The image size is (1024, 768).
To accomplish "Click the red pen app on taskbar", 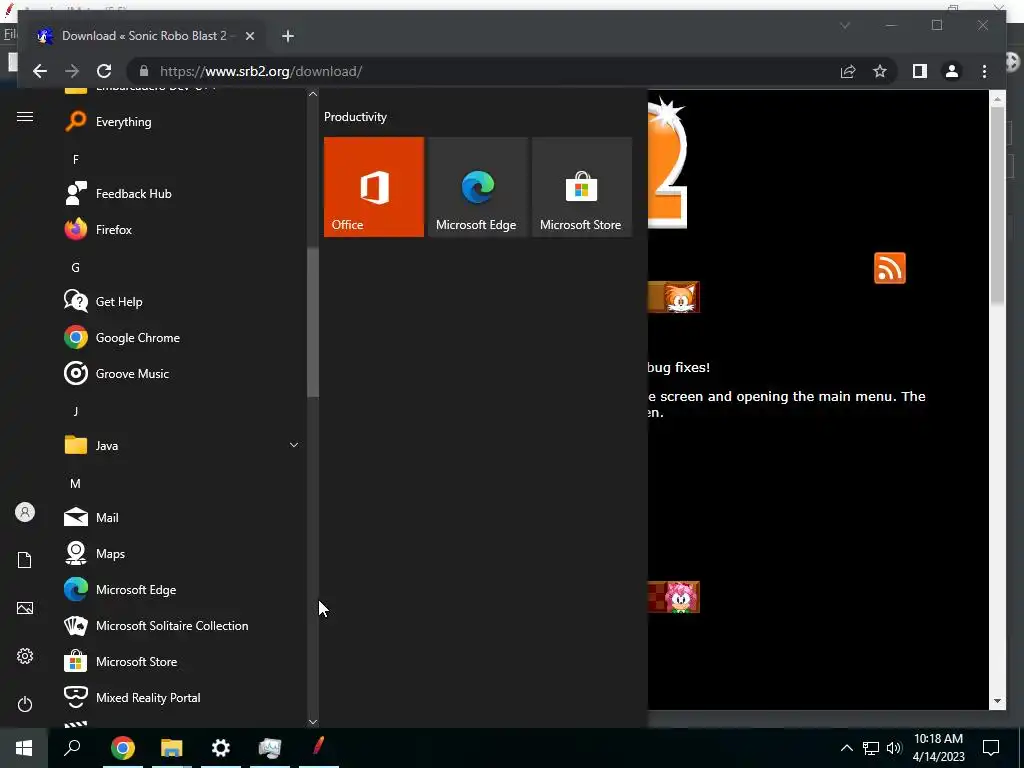I will (319, 748).
